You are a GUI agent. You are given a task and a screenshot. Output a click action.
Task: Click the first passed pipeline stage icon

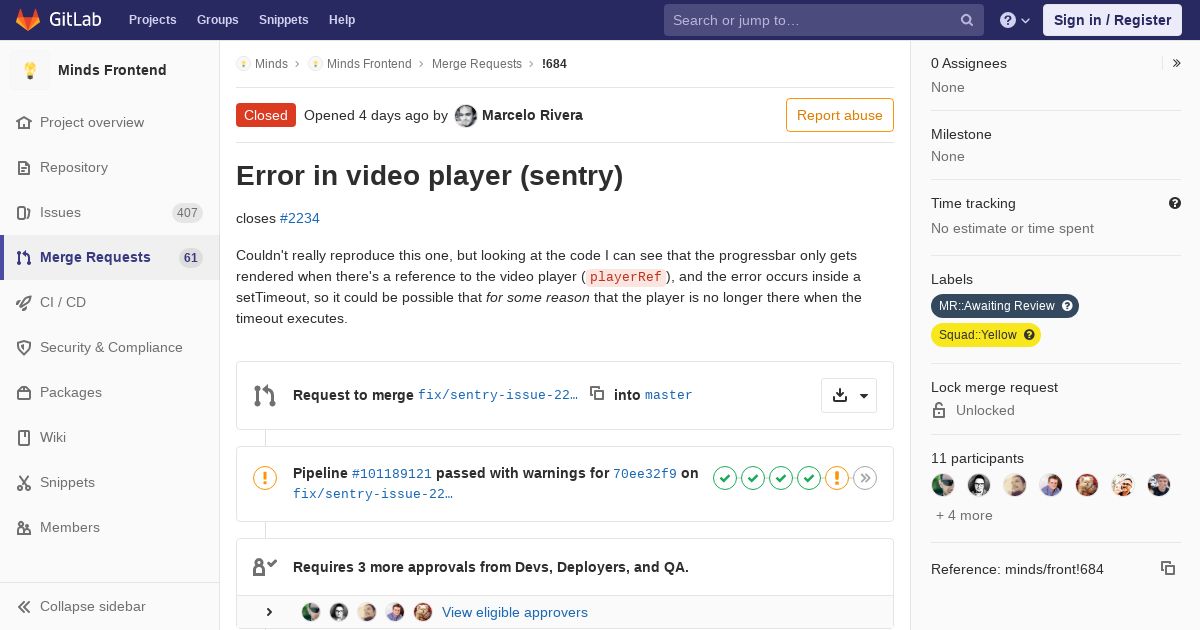(x=725, y=478)
